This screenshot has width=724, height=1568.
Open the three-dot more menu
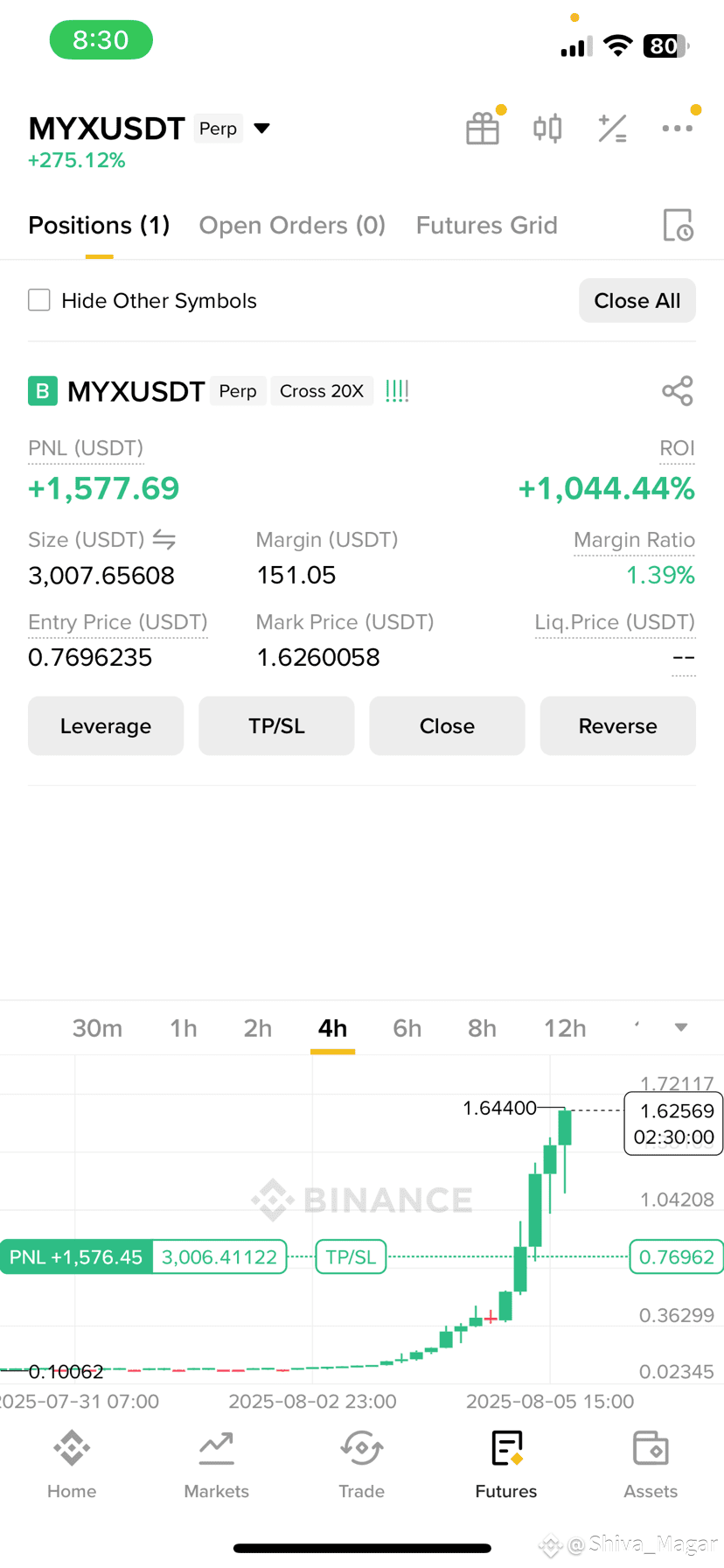tap(678, 129)
